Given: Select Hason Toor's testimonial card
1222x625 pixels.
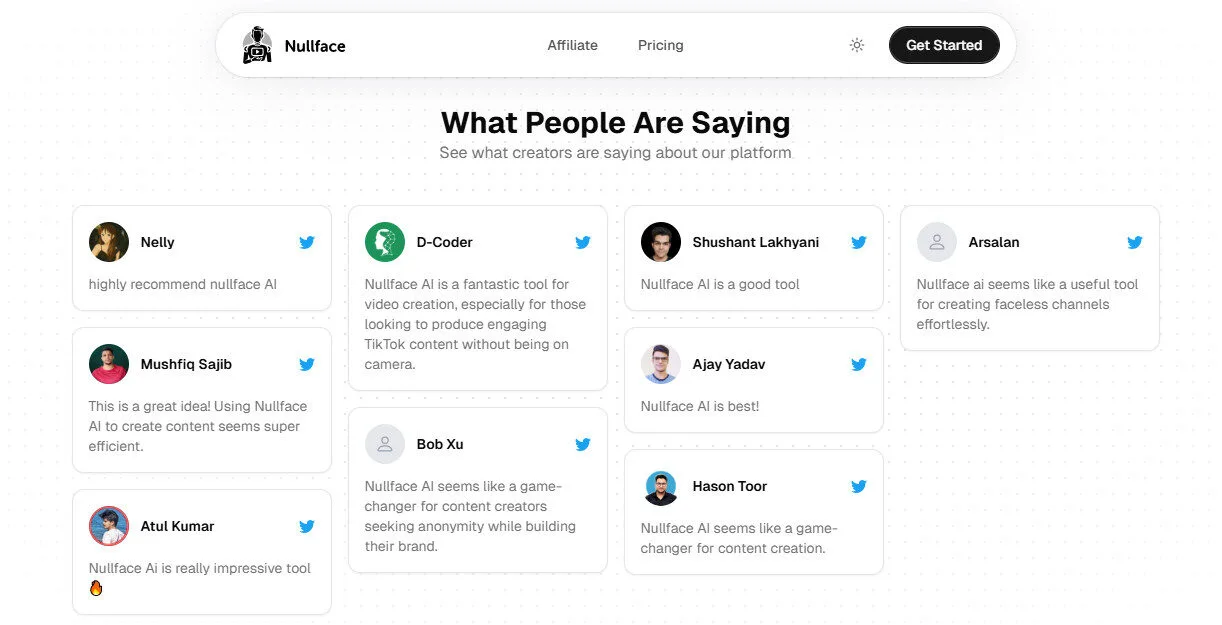Looking at the screenshot, I should [x=753, y=512].
